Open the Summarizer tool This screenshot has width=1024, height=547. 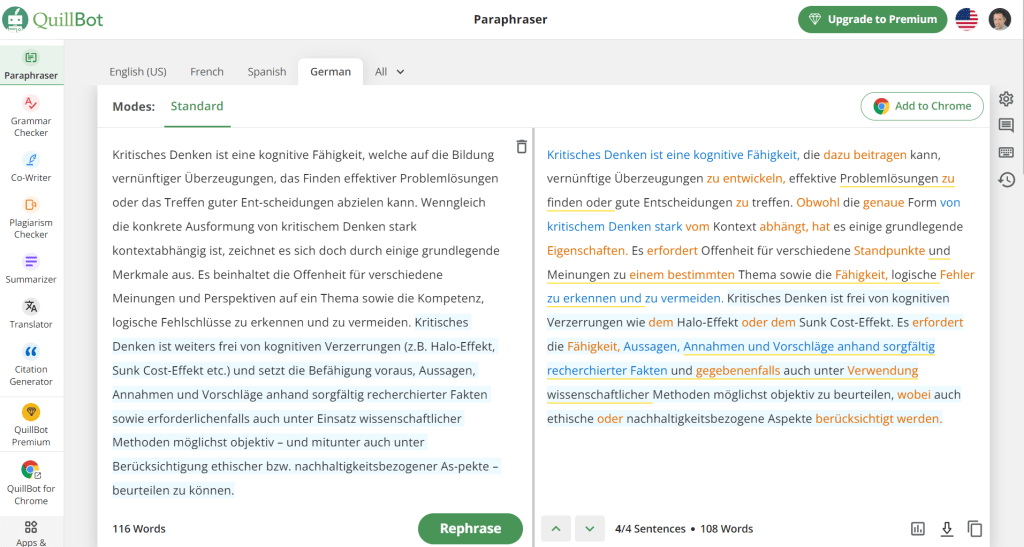31,269
